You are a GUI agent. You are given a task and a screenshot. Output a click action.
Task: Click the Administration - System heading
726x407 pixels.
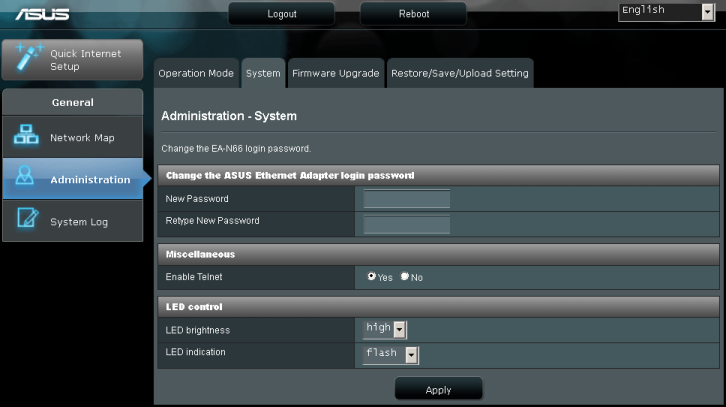coord(229,116)
